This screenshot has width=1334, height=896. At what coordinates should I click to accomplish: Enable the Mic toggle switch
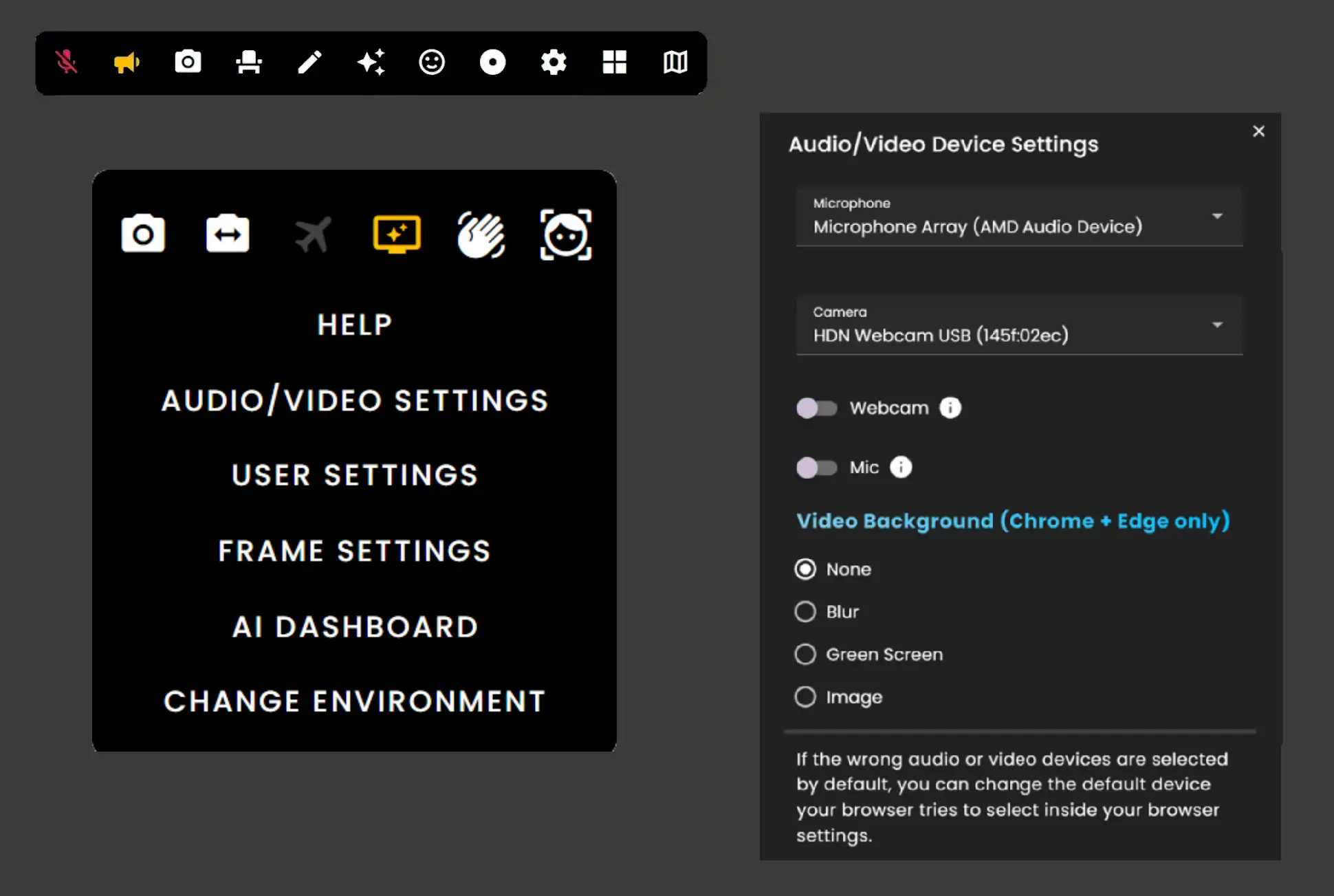[816, 468]
